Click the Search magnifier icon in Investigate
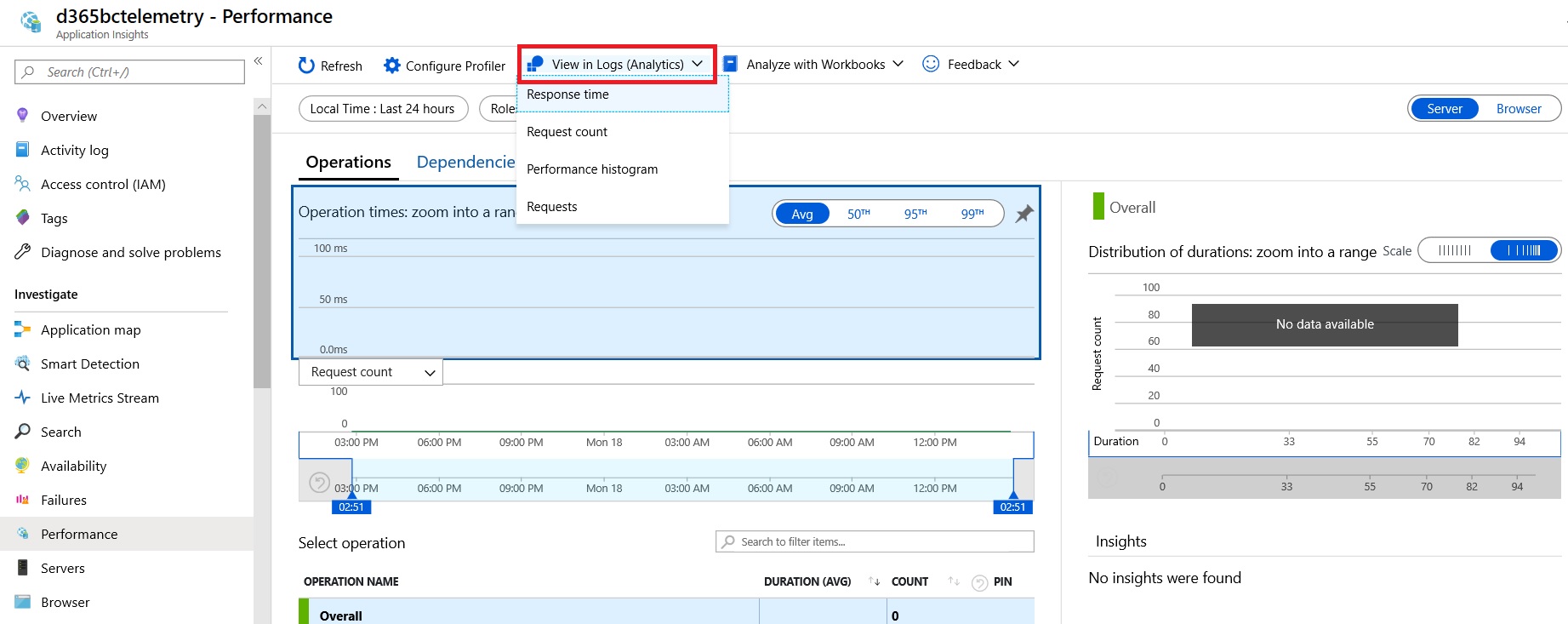The width and height of the screenshot is (1568, 624). tap(22, 432)
